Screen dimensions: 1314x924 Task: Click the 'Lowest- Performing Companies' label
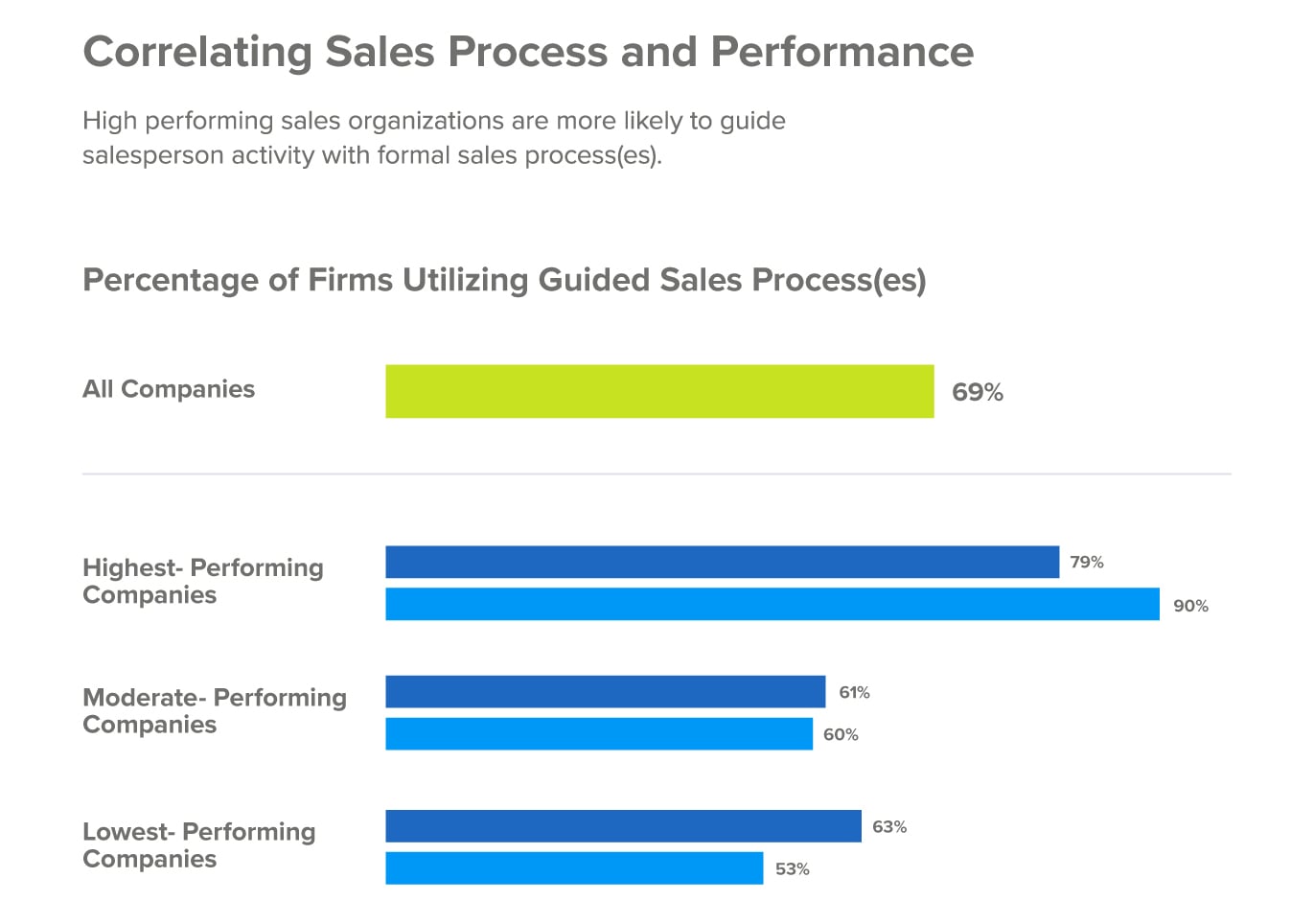199,844
